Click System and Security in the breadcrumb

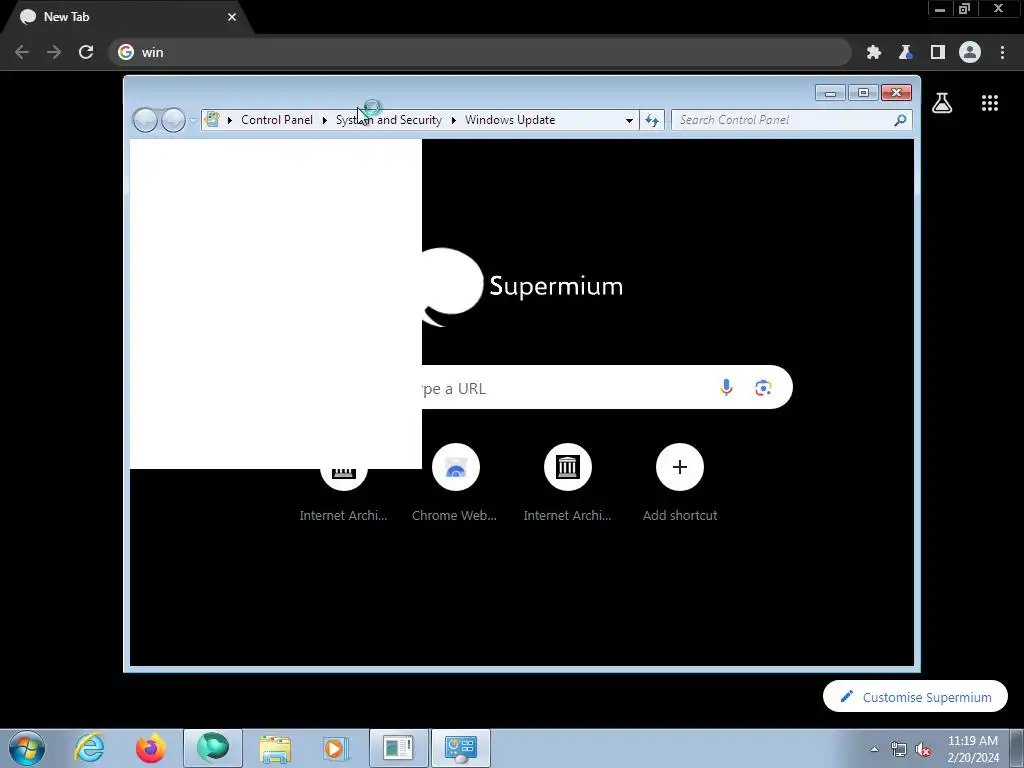[x=389, y=120]
